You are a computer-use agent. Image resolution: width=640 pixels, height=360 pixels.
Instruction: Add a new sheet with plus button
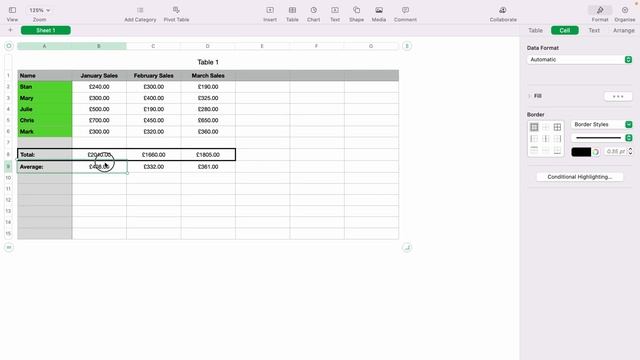click(10, 30)
